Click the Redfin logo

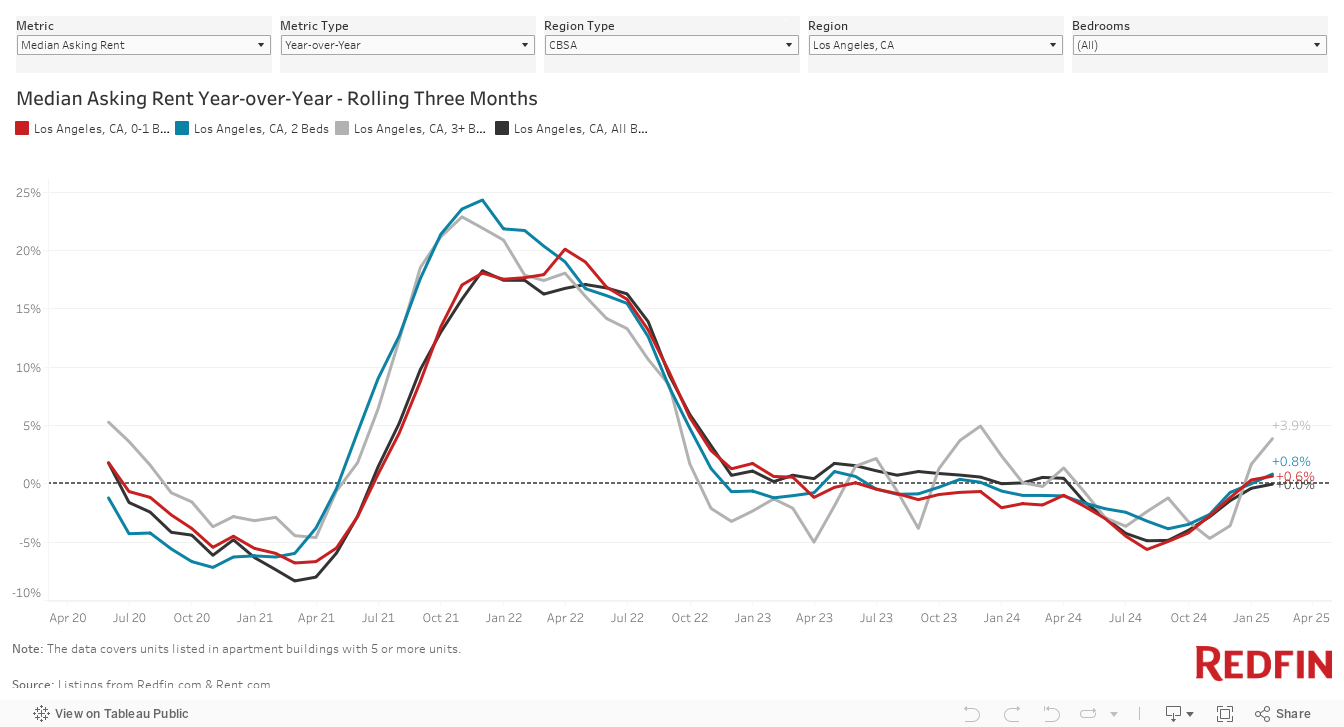1264,664
